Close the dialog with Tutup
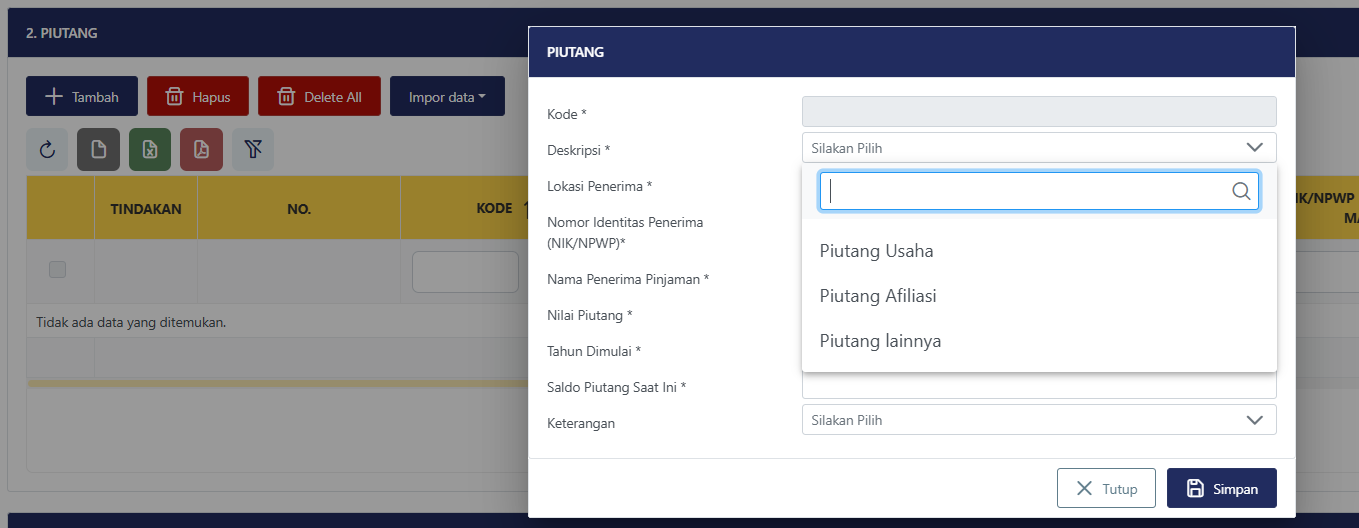The width and height of the screenshot is (1359, 528). tap(1106, 488)
